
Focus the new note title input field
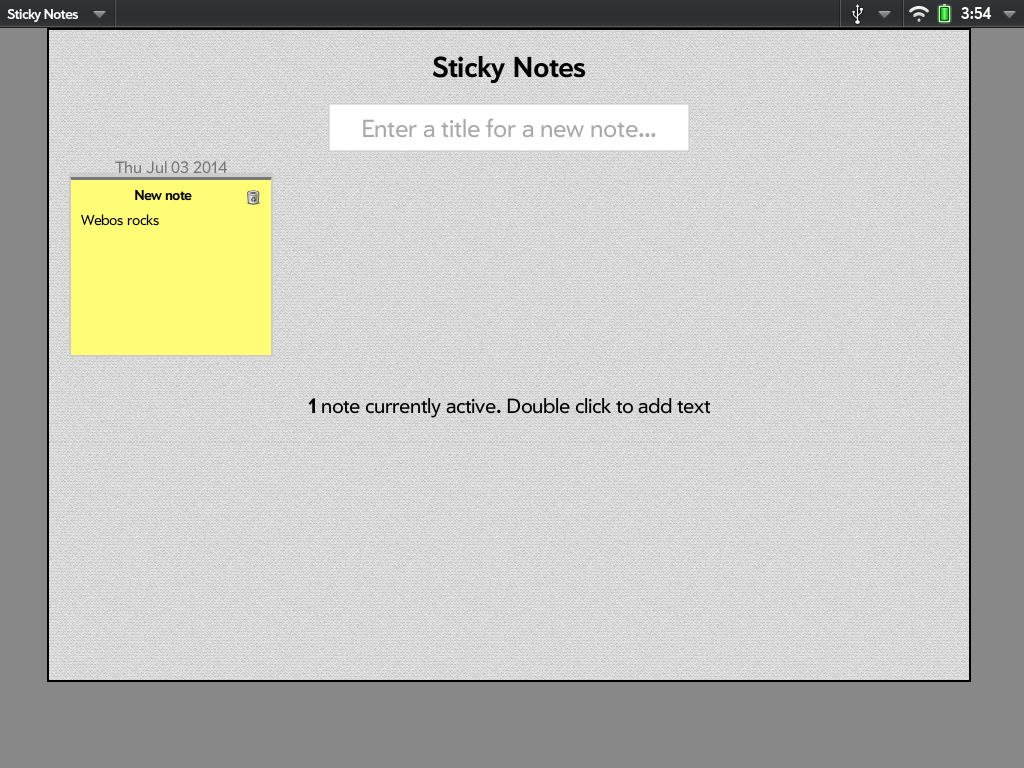click(x=508, y=129)
